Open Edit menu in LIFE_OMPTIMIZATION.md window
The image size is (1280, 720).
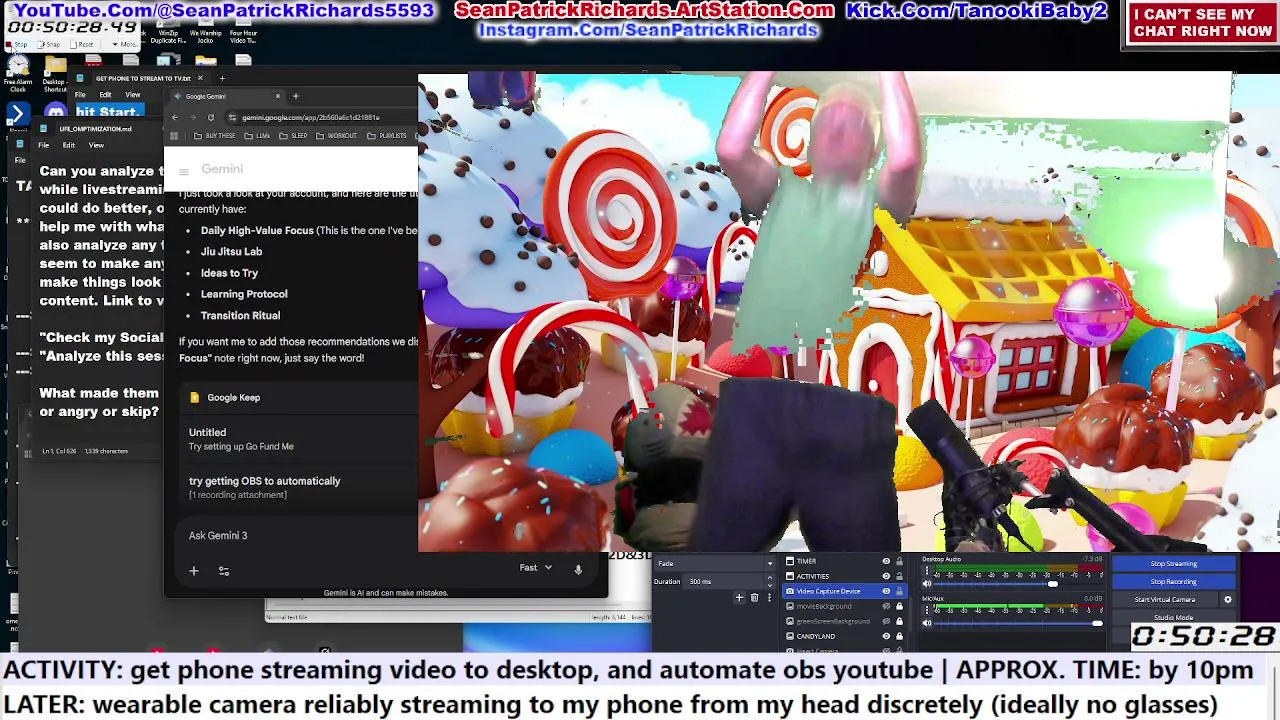(x=69, y=145)
